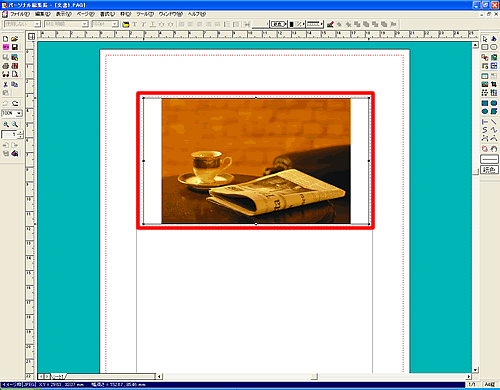Copy selection with the copy icon
The height and width of the screenshot is (390, 500).
[x=15, y=84]
